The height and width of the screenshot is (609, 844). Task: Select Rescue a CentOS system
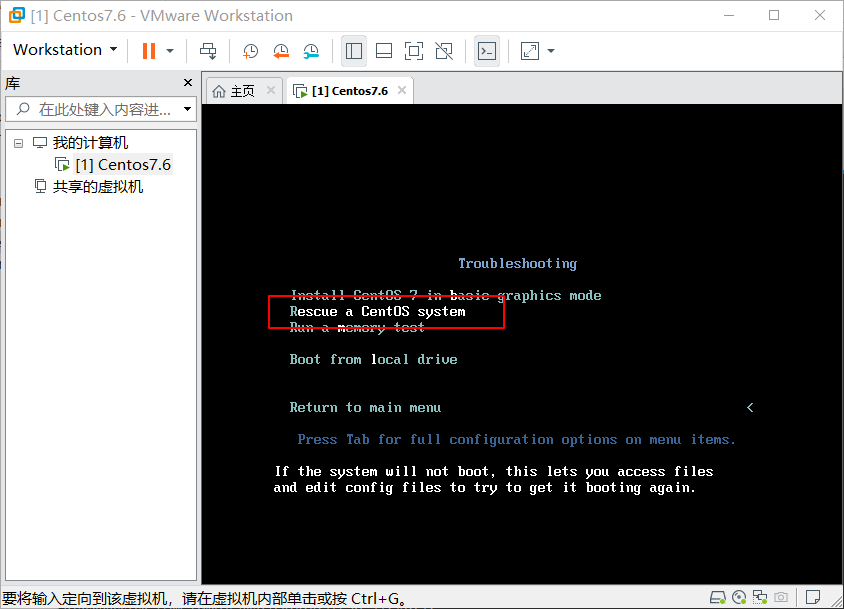pyautogui.click(x=377, y=311)
